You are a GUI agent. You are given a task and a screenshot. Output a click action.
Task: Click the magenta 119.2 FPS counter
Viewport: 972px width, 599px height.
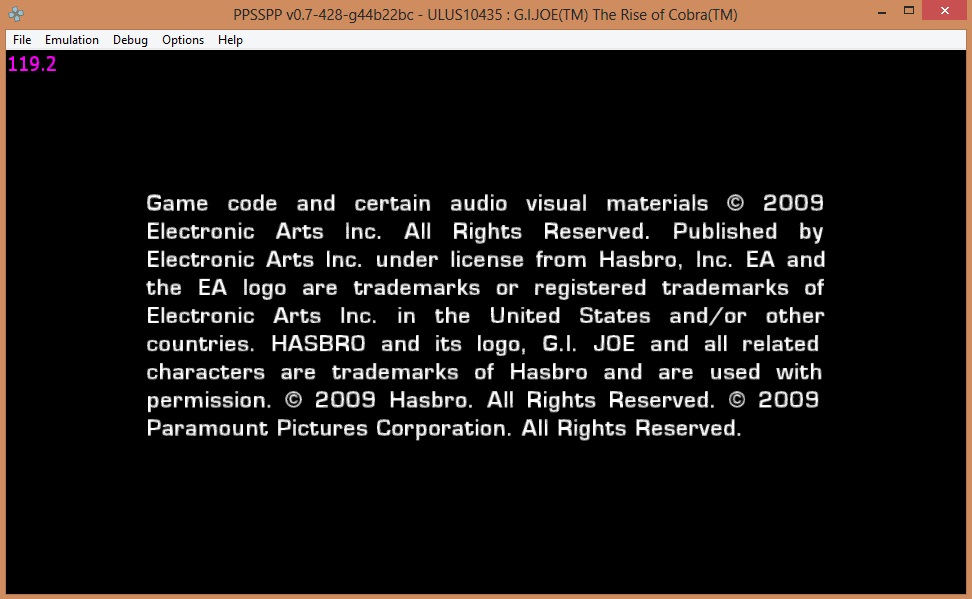click(x=32, y=65)
